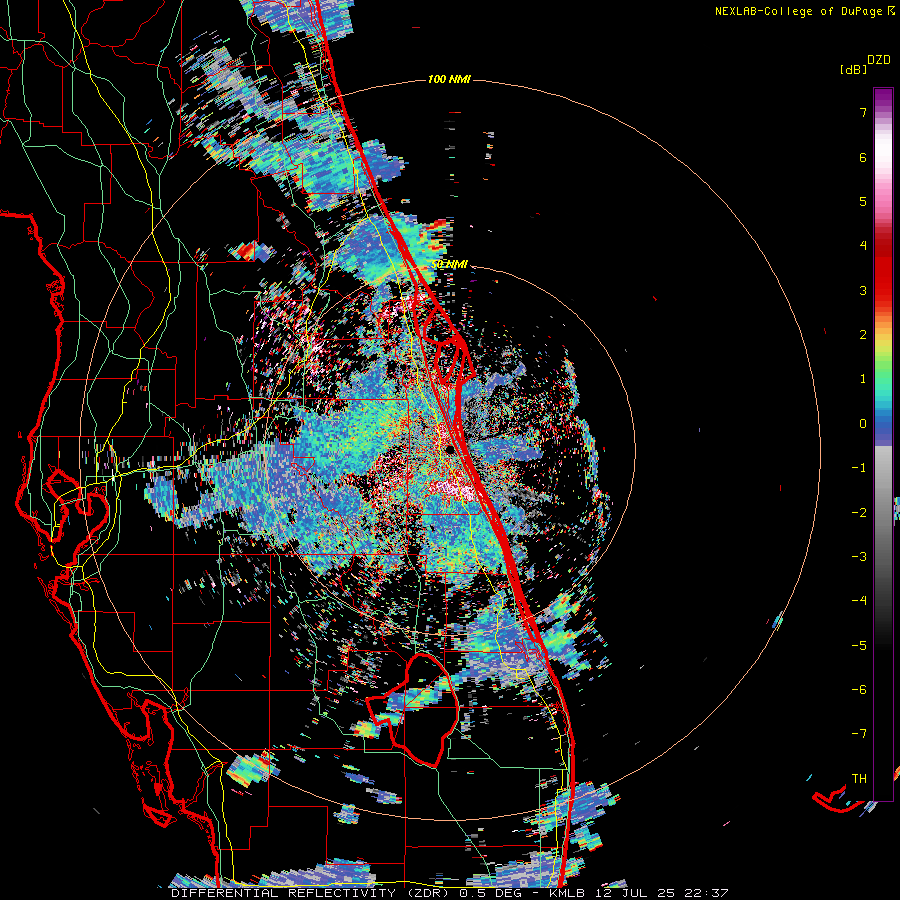
Task: Click the -1 label on the color scale
Action: (859, 468)
